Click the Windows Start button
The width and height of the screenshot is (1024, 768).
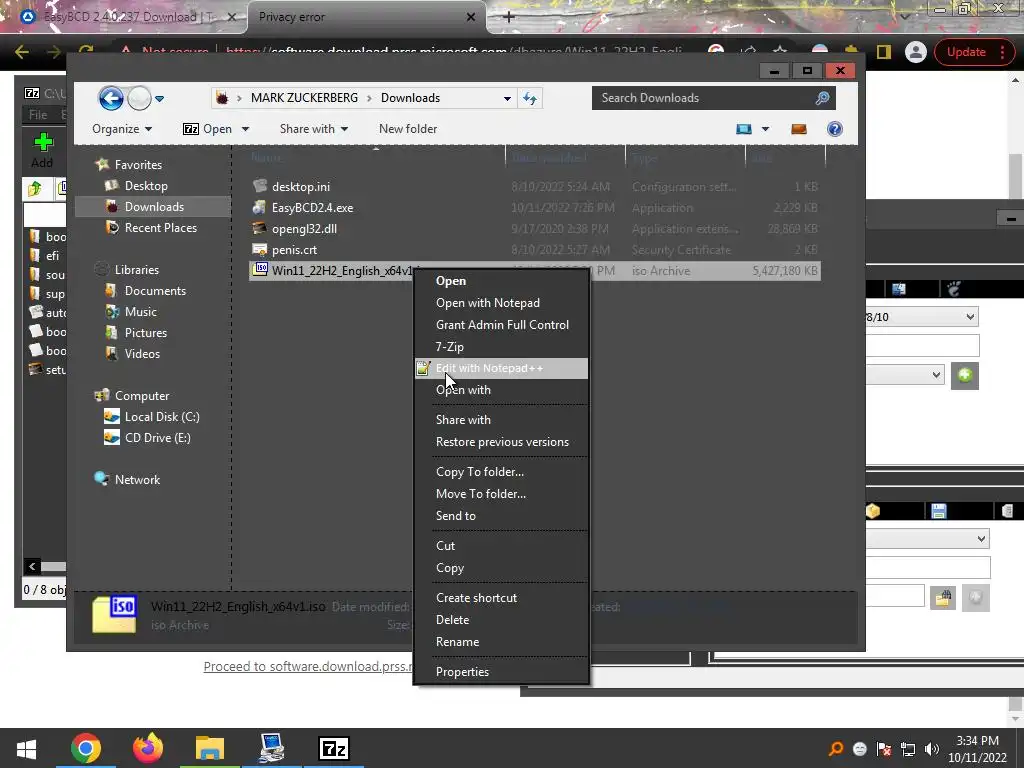[x=26, y=748]
